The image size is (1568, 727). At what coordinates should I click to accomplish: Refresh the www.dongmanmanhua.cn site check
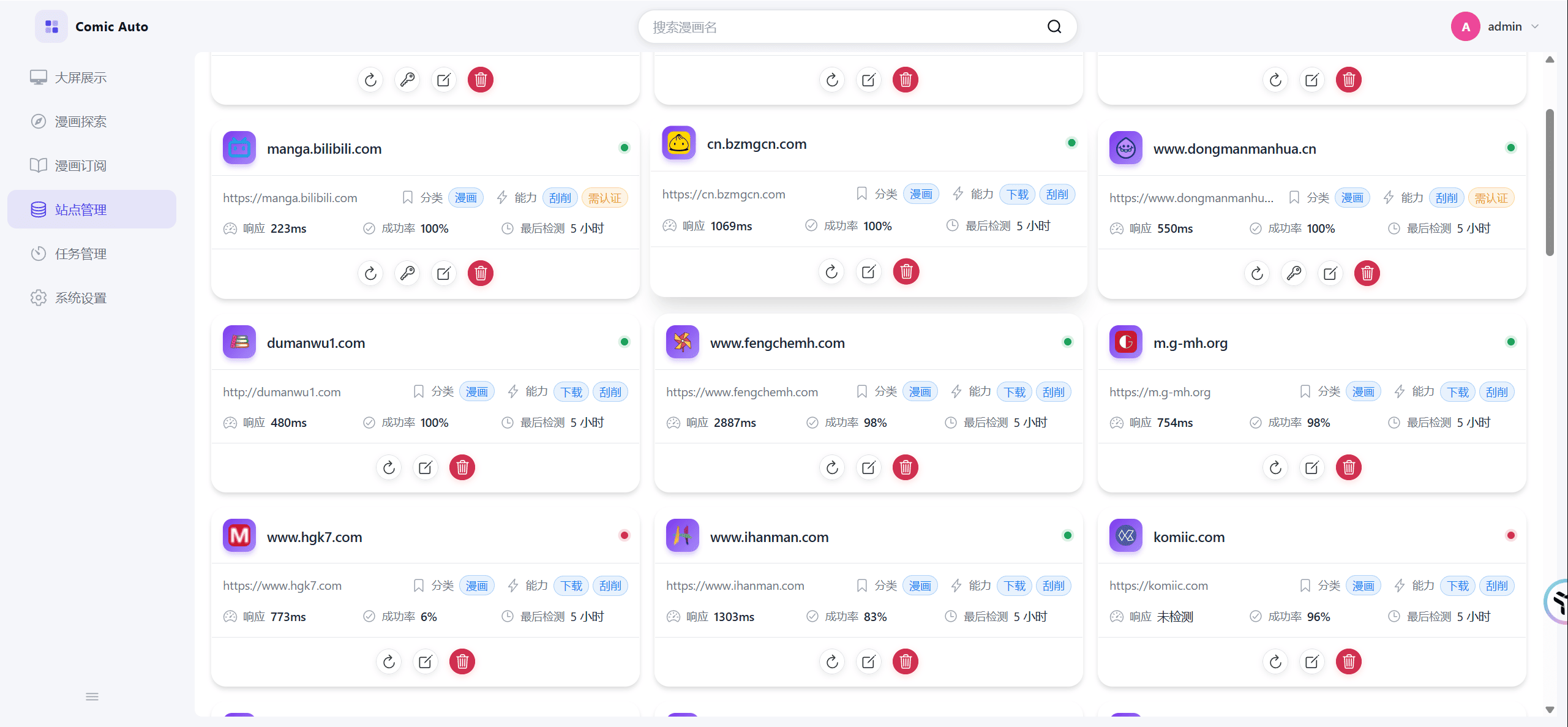[1257, 273]
